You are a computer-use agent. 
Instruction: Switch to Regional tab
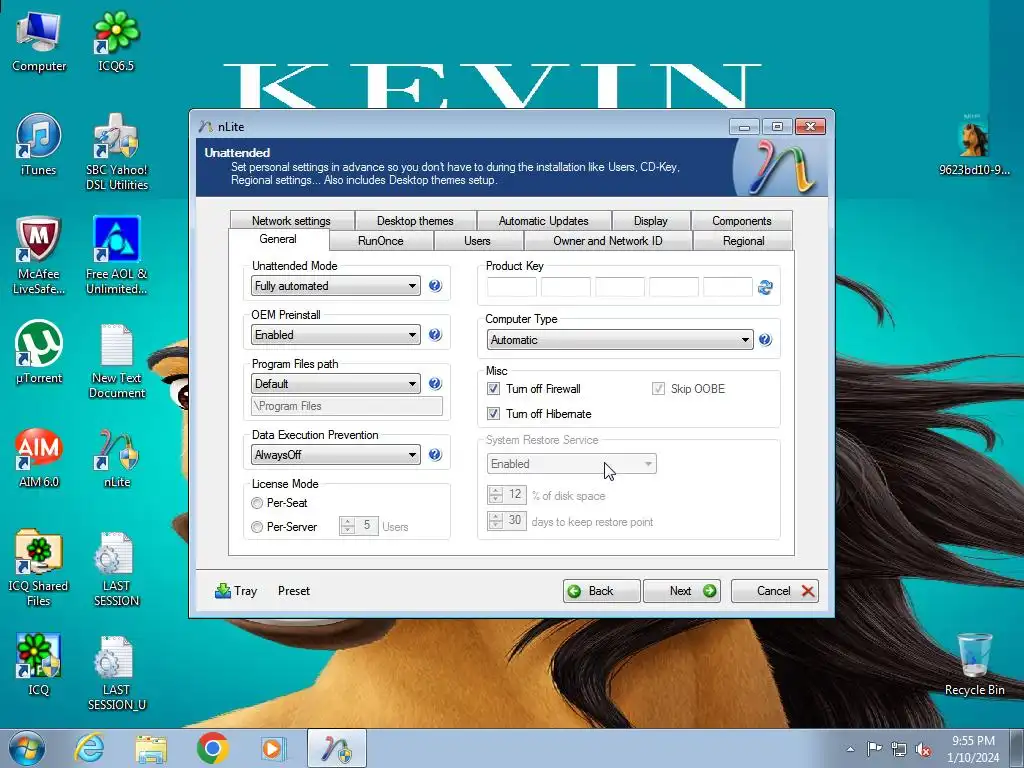pos(743,241)
